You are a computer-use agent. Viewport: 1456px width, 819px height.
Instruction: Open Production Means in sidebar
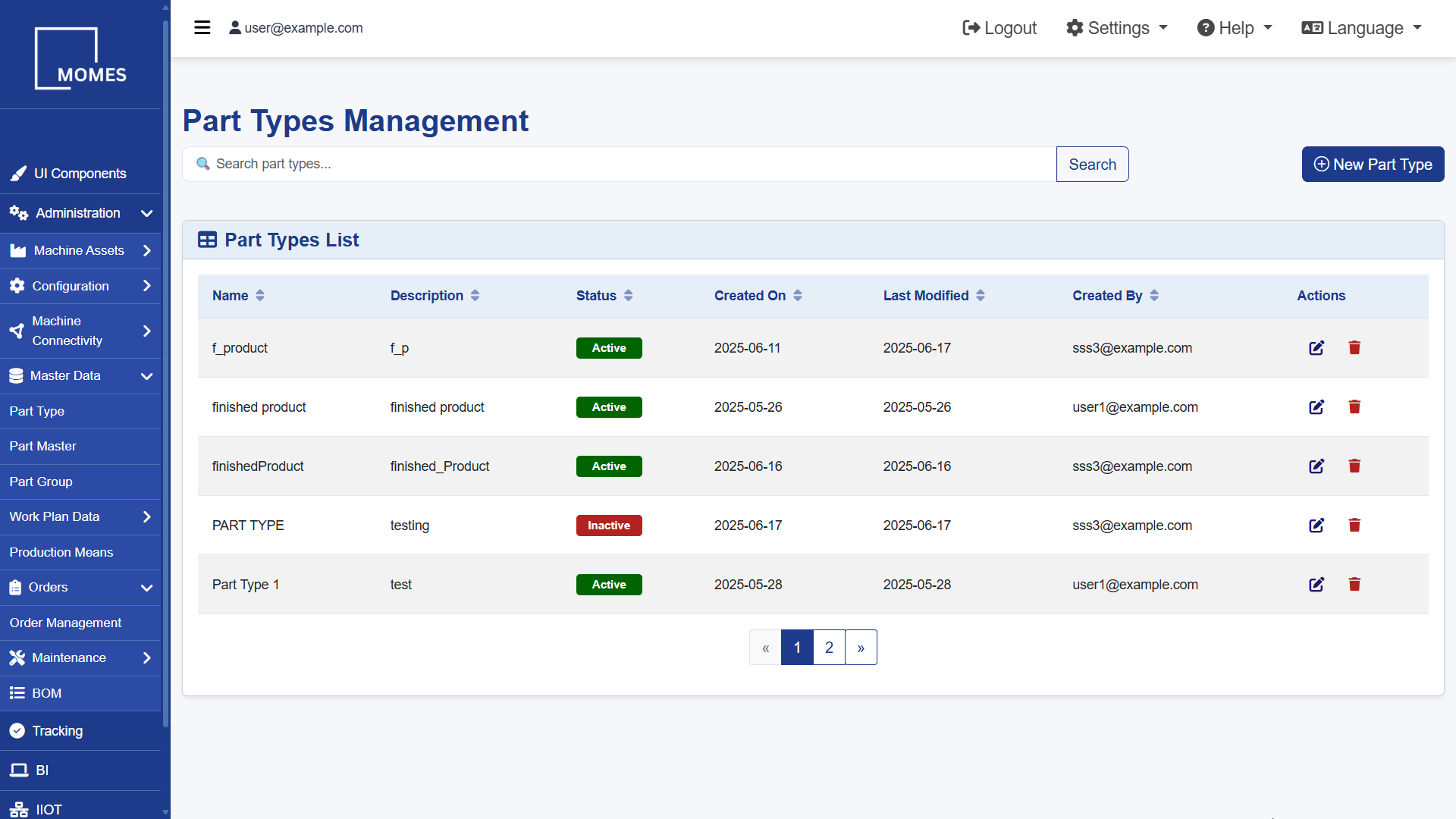80,552
